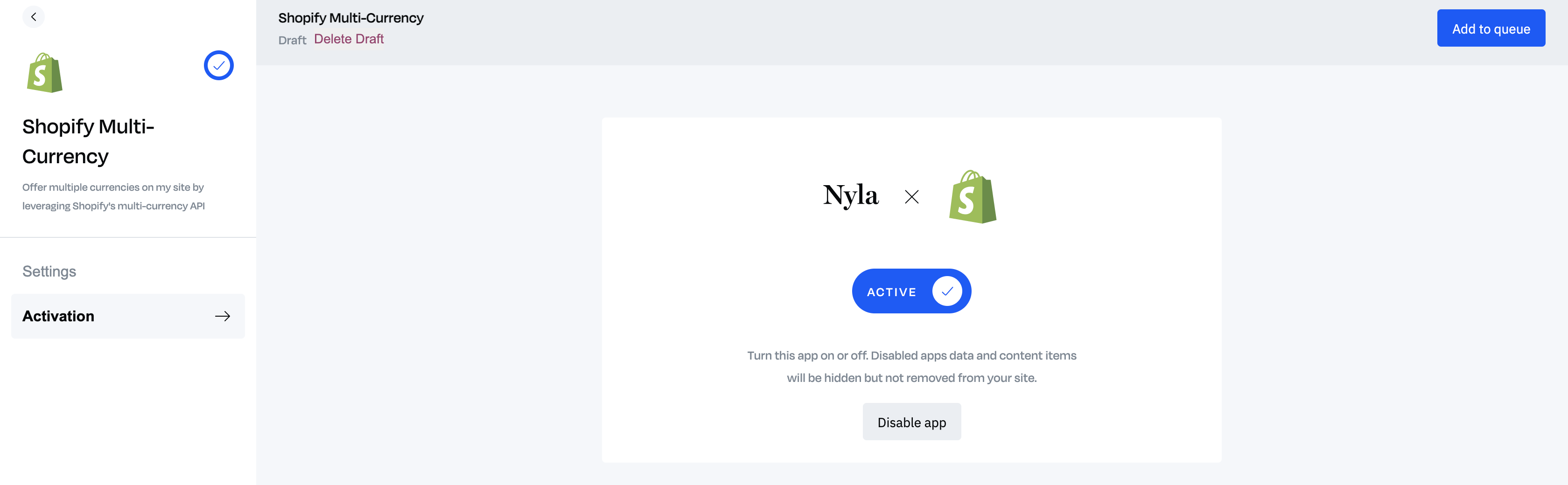Click the Delete Draft link

(x=349, y=39)
